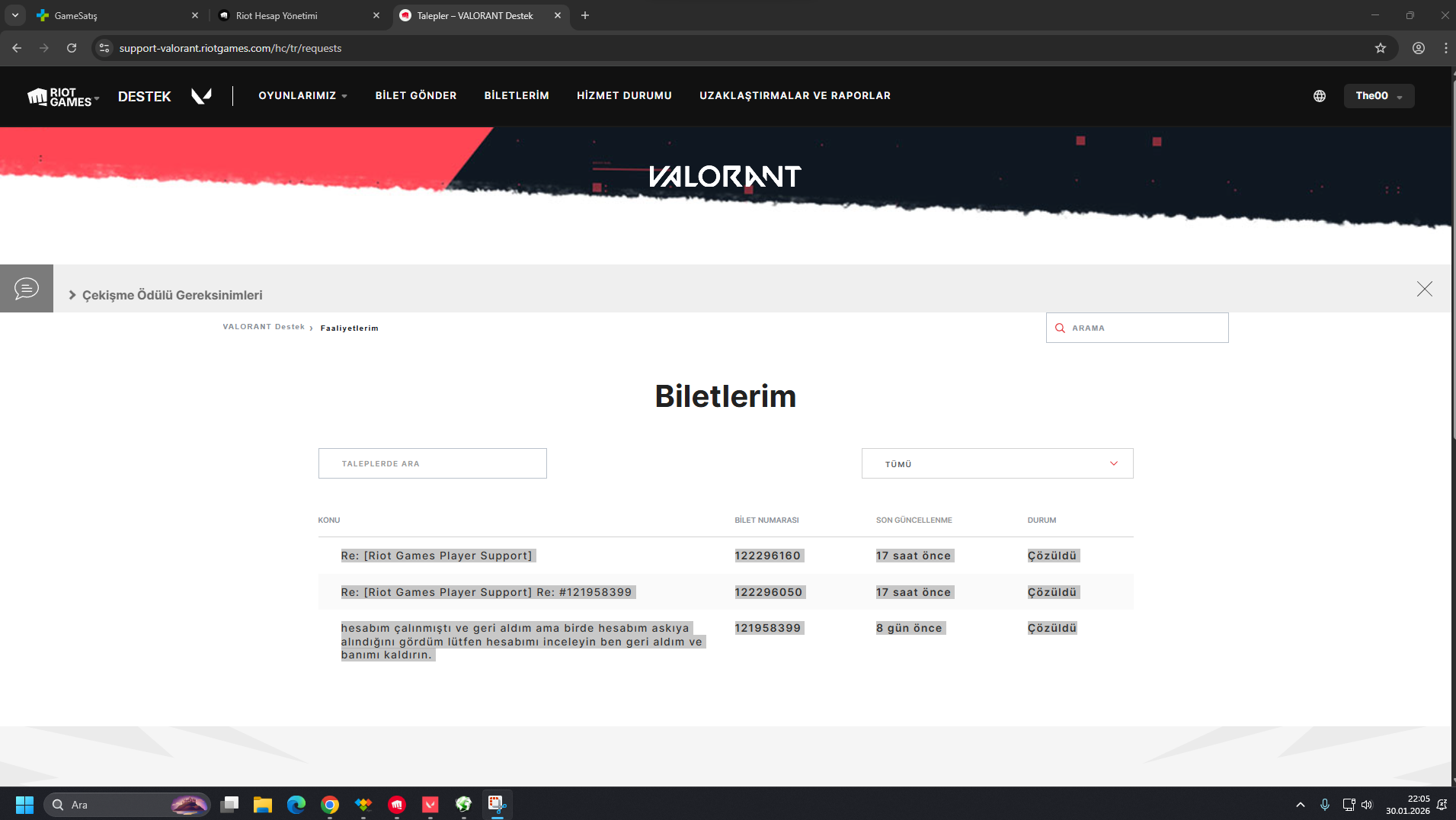Click the microphone tray icon
Viewport: 1456px width, 820px height.
coord(1325,805)
